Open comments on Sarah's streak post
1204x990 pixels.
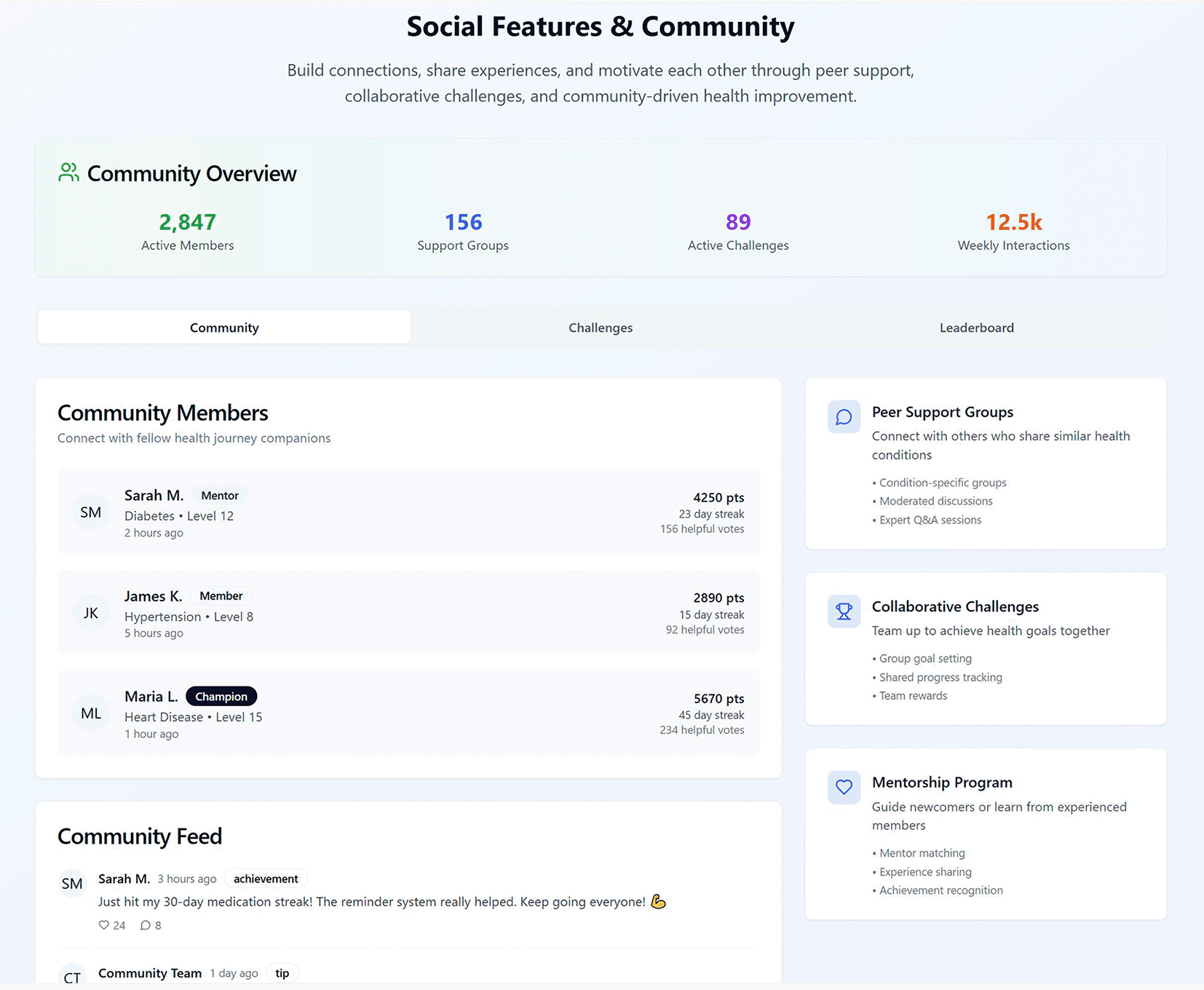click(x=146, y=925)
